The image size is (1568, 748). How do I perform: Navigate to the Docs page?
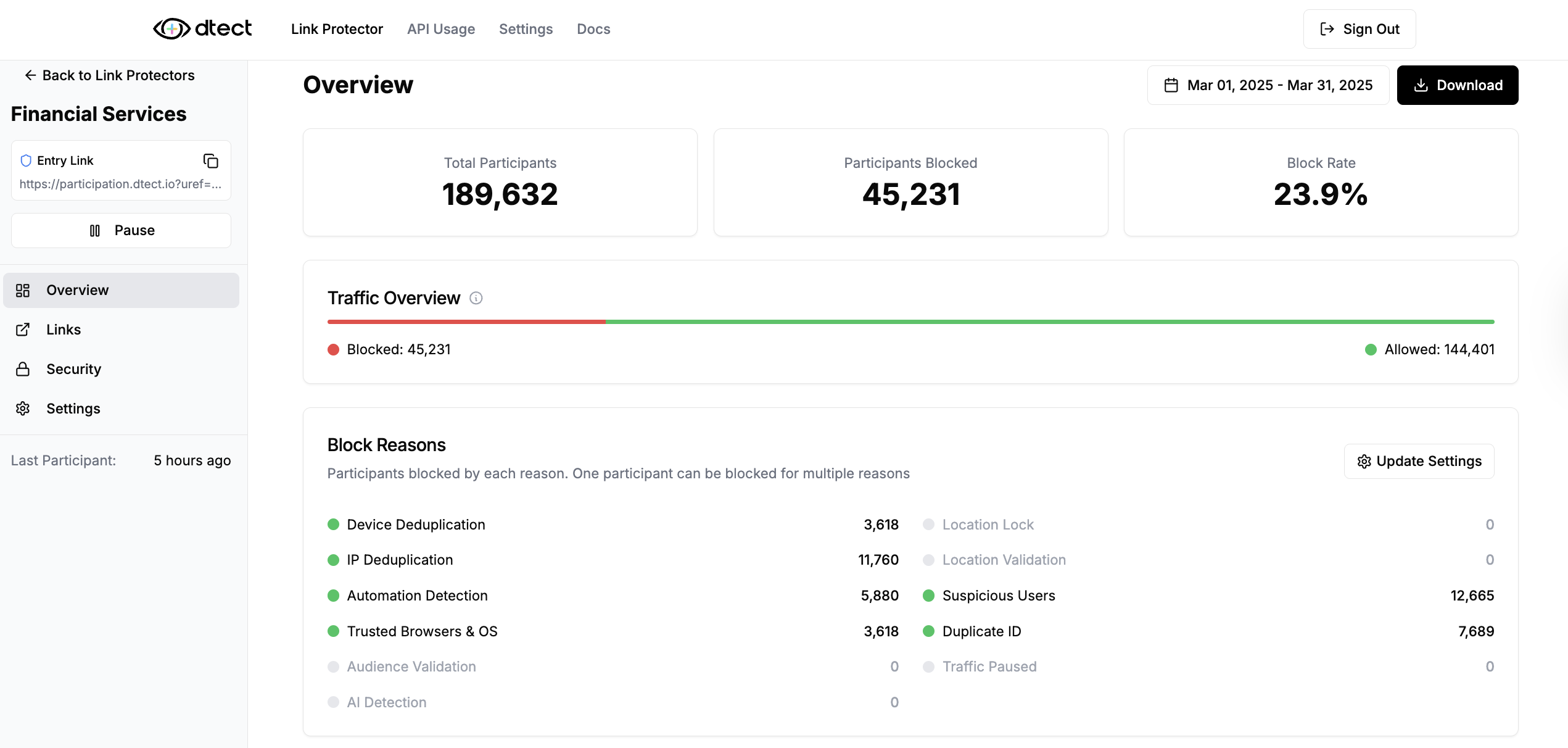[593, 28]
